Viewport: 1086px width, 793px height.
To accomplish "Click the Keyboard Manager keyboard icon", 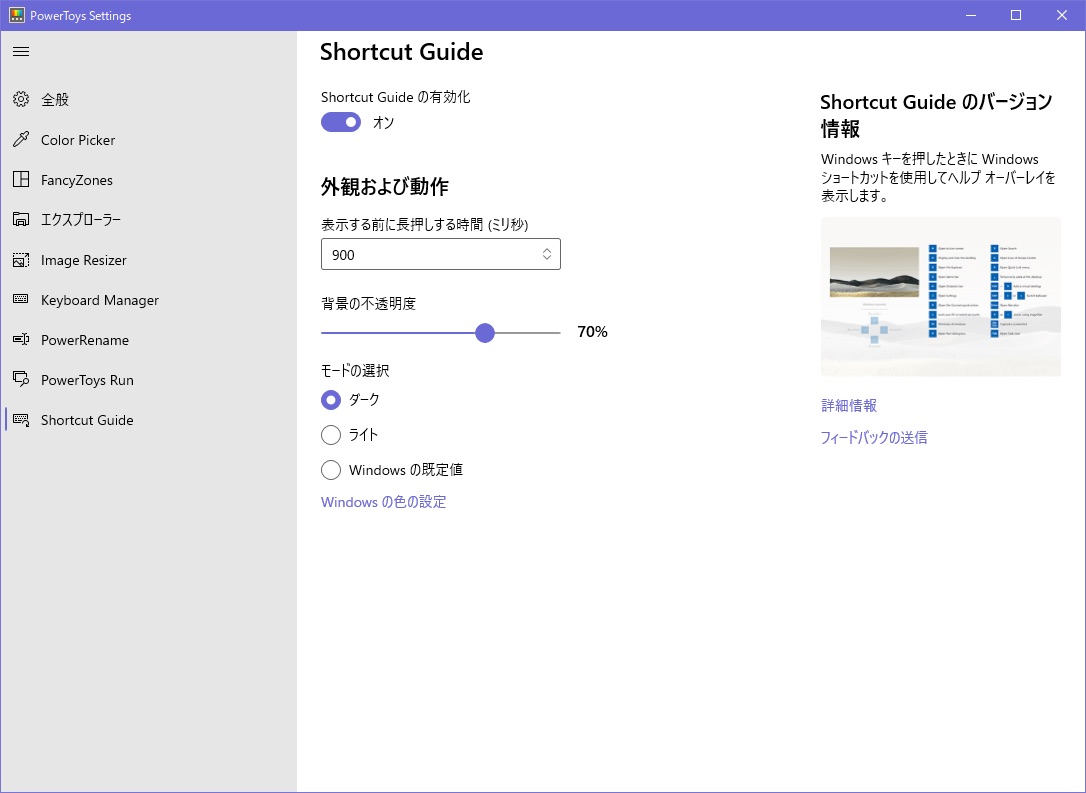I will [x=21, y=300].
